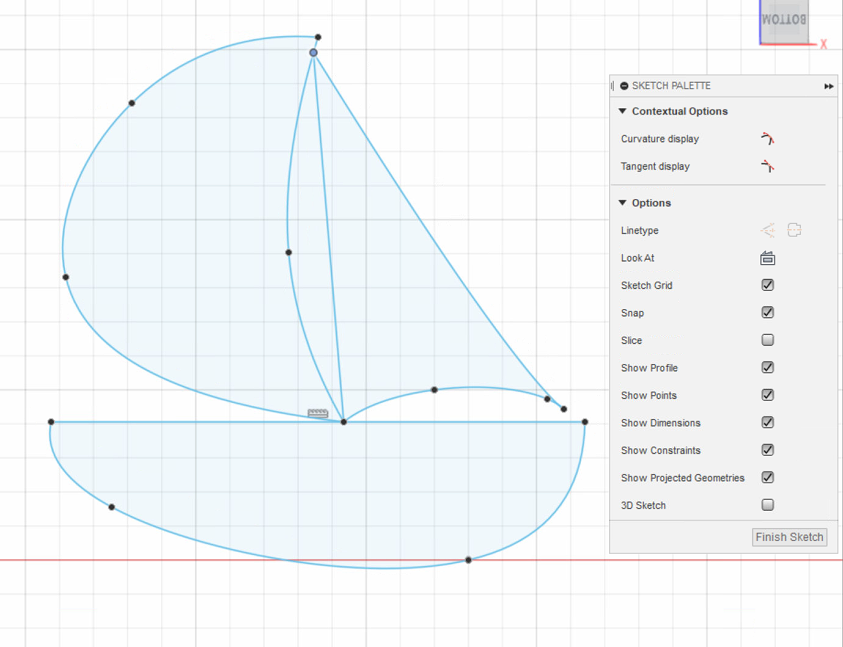Image resolution: width=843 pixels, height=647 pixels.
Task: Disable the Show Points checkbox
Action: pos(768,395)
